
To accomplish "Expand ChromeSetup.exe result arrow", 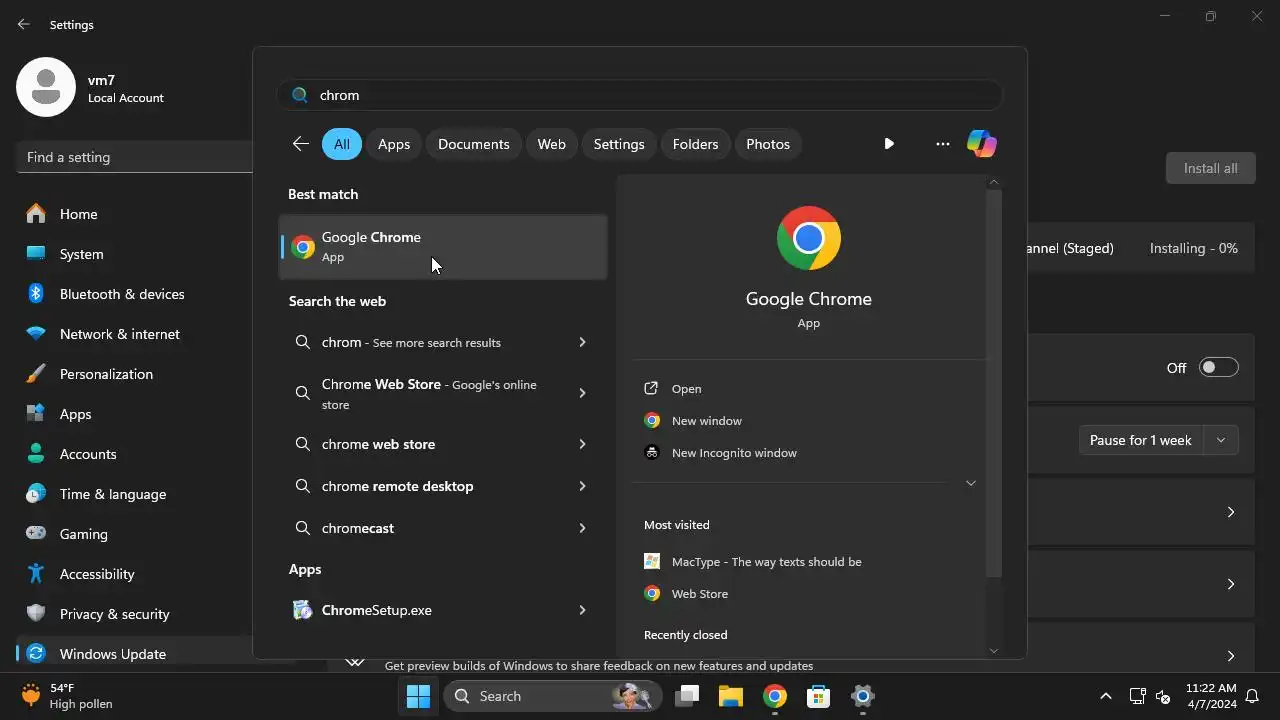I will coord(582,610).
